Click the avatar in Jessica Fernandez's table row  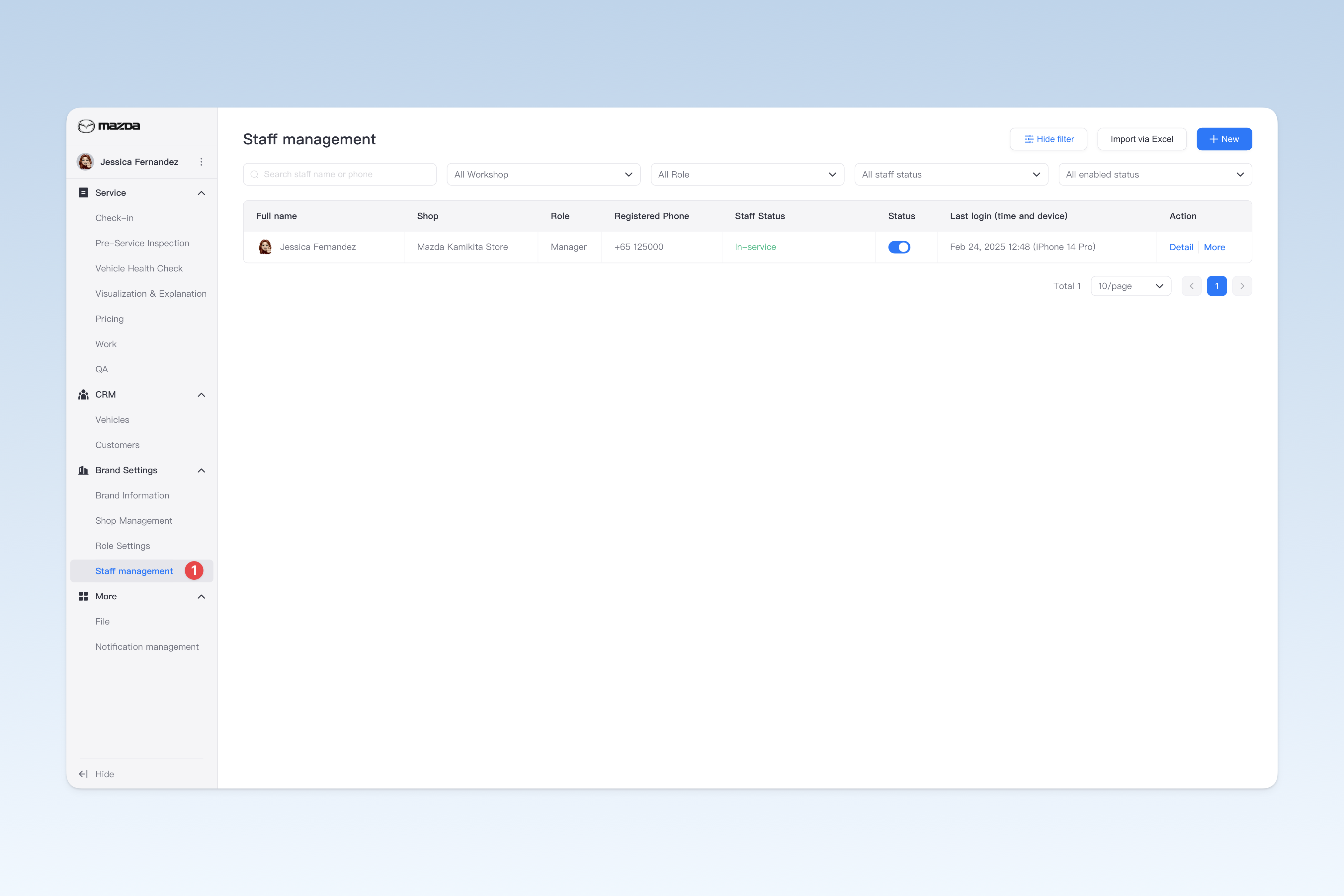tap(265, 247)
